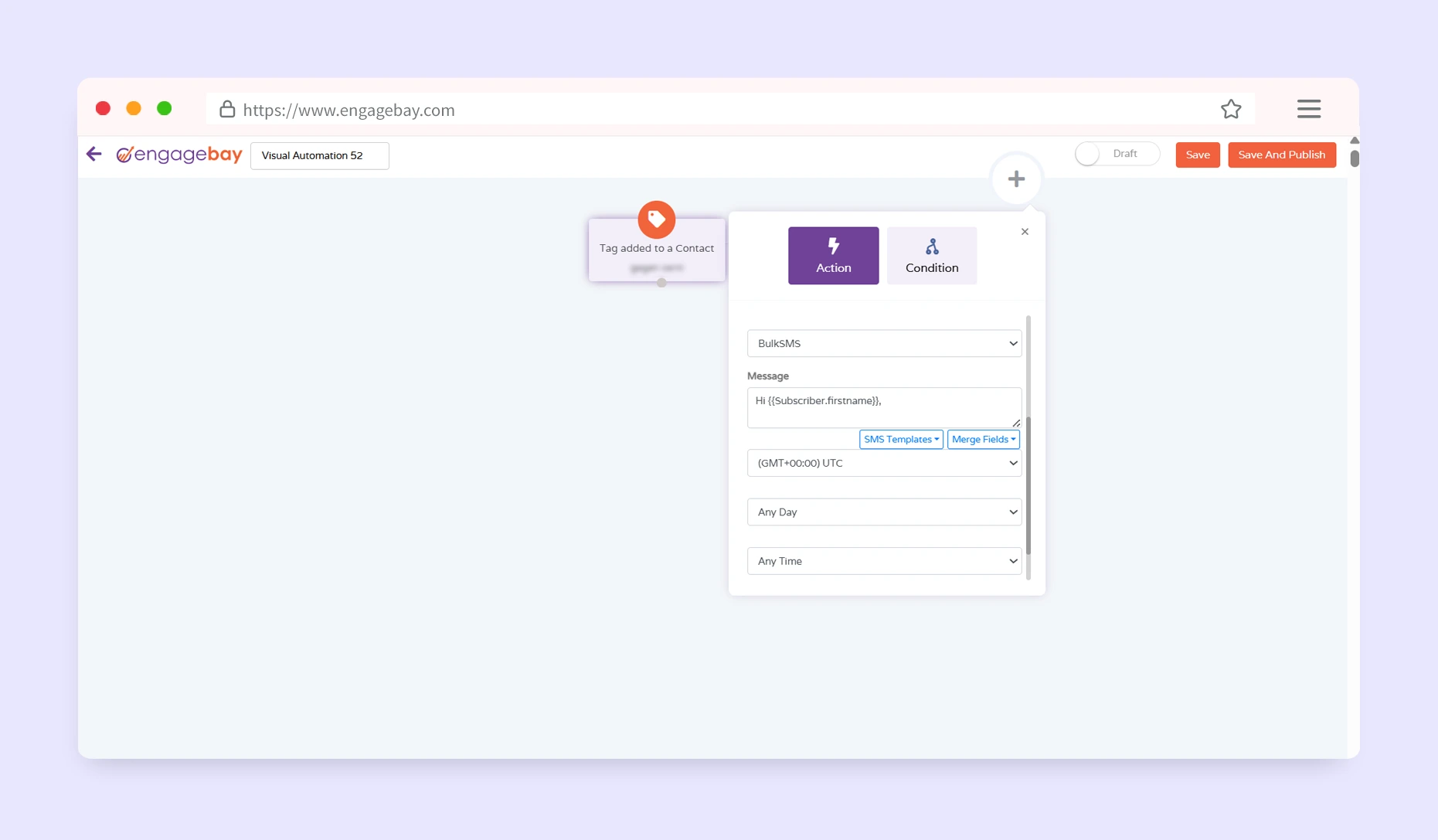
Task: Switch to the Action tab
Action: pyautogui.click(x=833, y=256)
